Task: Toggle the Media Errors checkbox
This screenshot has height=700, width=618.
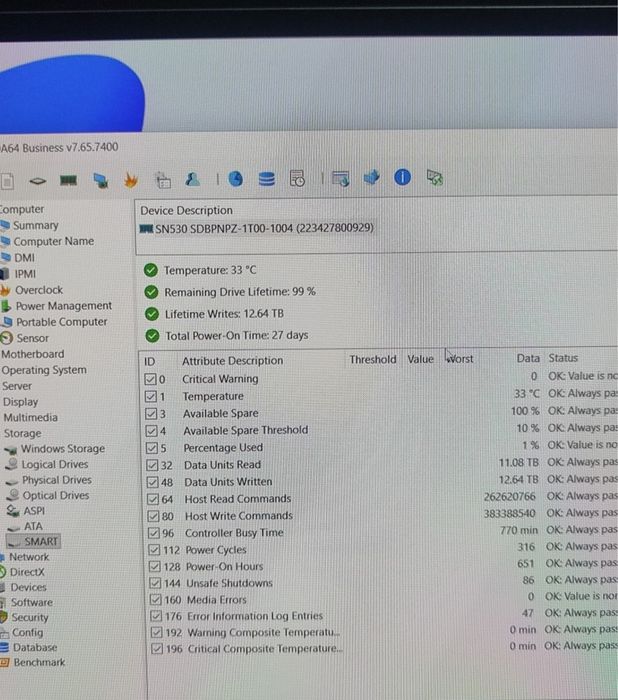Action: point(155,600)
